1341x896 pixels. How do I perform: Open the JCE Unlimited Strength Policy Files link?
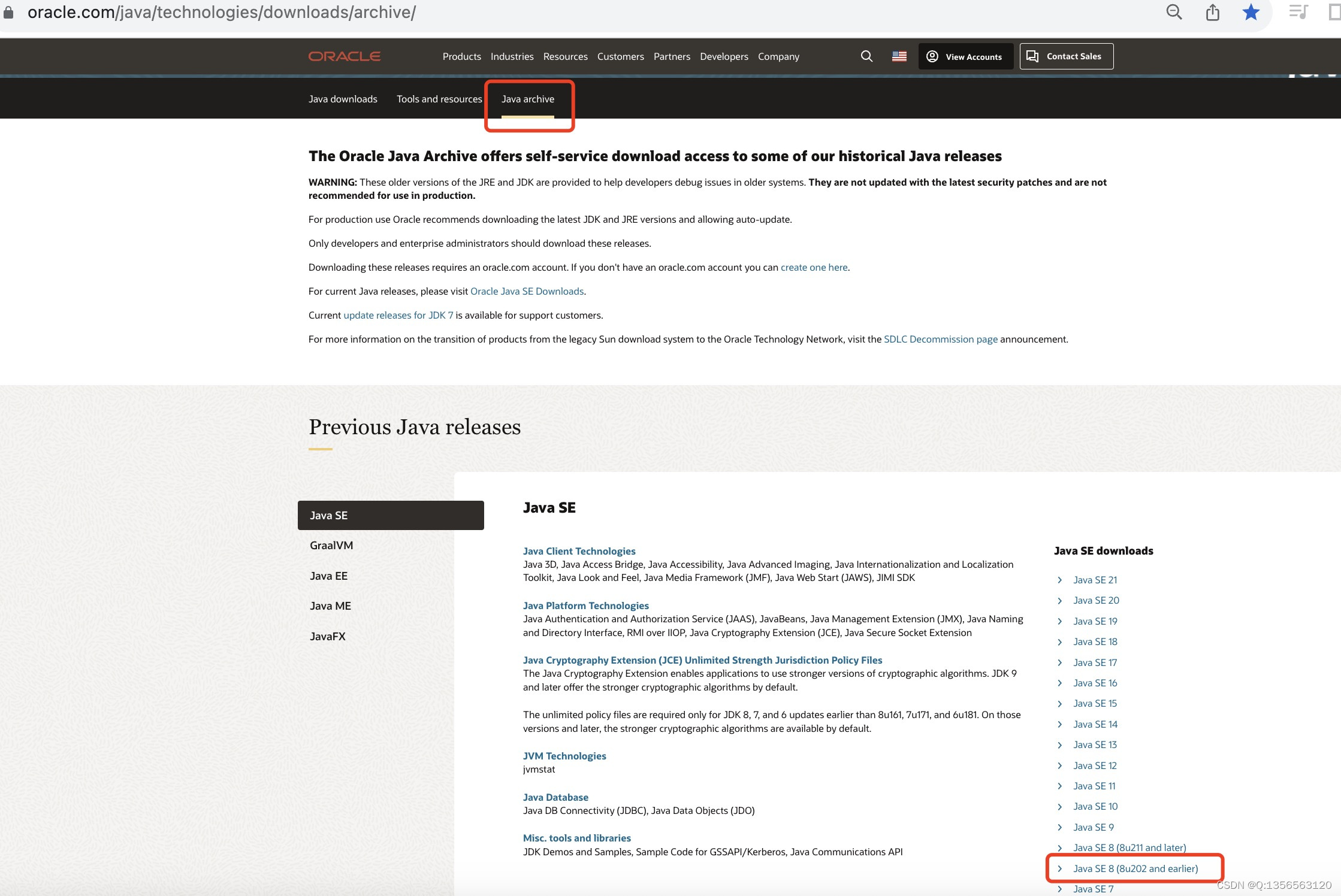click(702, 660)
